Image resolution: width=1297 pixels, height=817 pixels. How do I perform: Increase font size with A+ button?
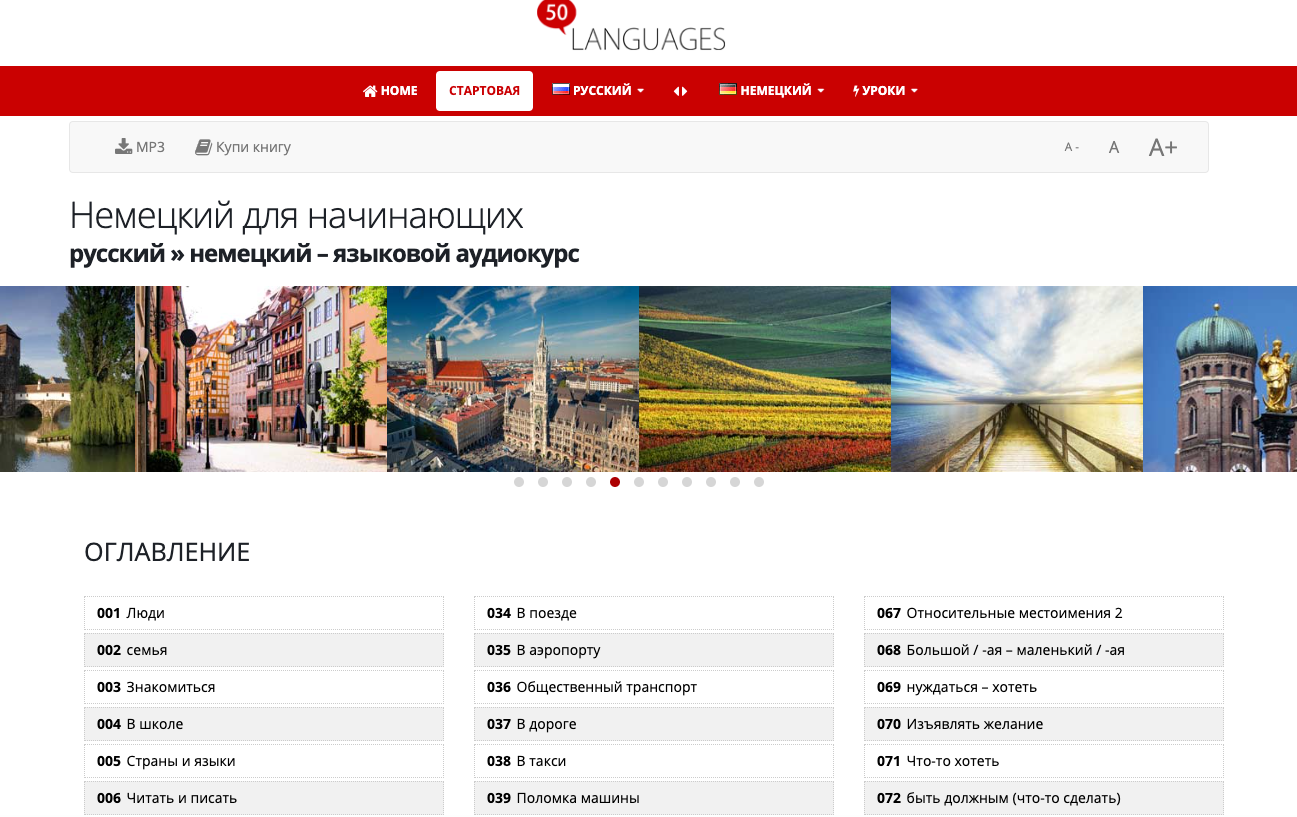[1162, 147]
